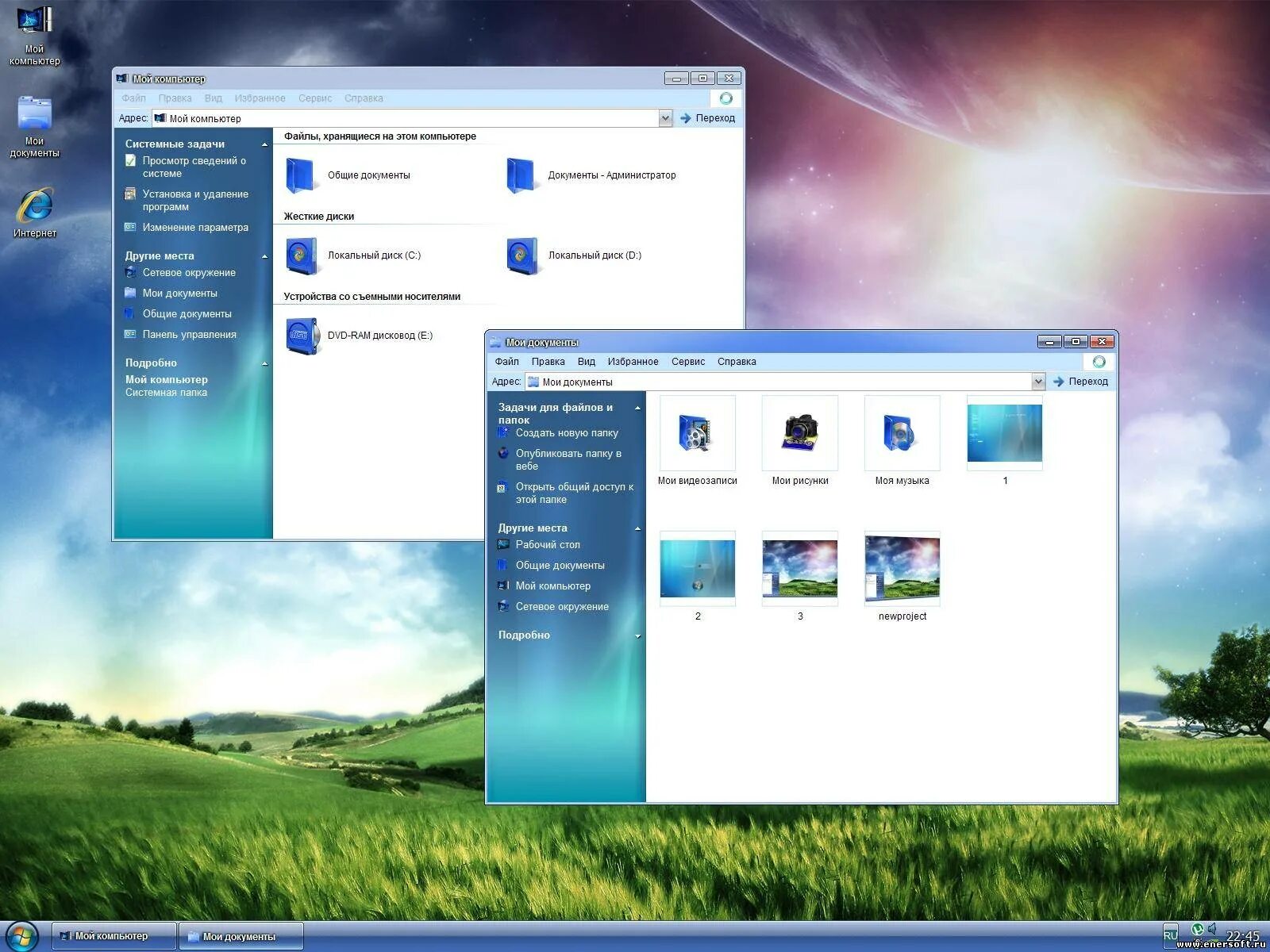Click throbber logo in Мои документы window

tap(1099, 362)
